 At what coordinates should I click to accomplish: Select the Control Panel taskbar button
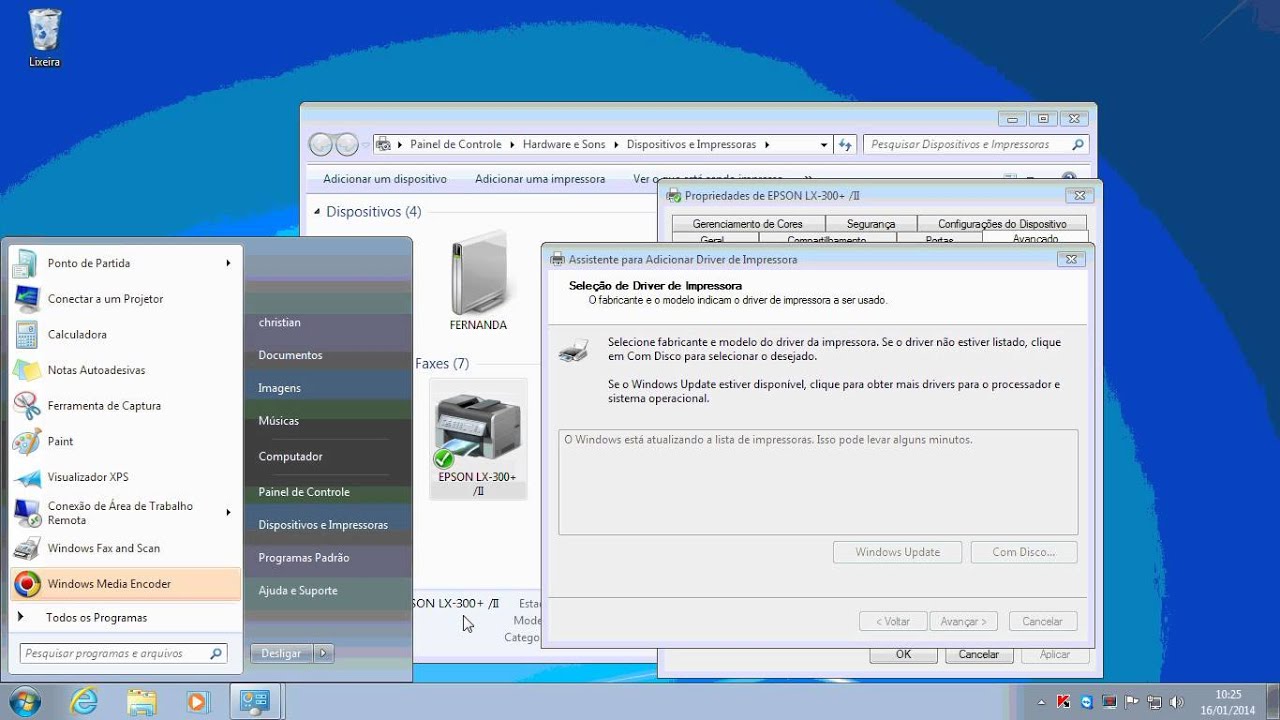[x=255, y=701]
